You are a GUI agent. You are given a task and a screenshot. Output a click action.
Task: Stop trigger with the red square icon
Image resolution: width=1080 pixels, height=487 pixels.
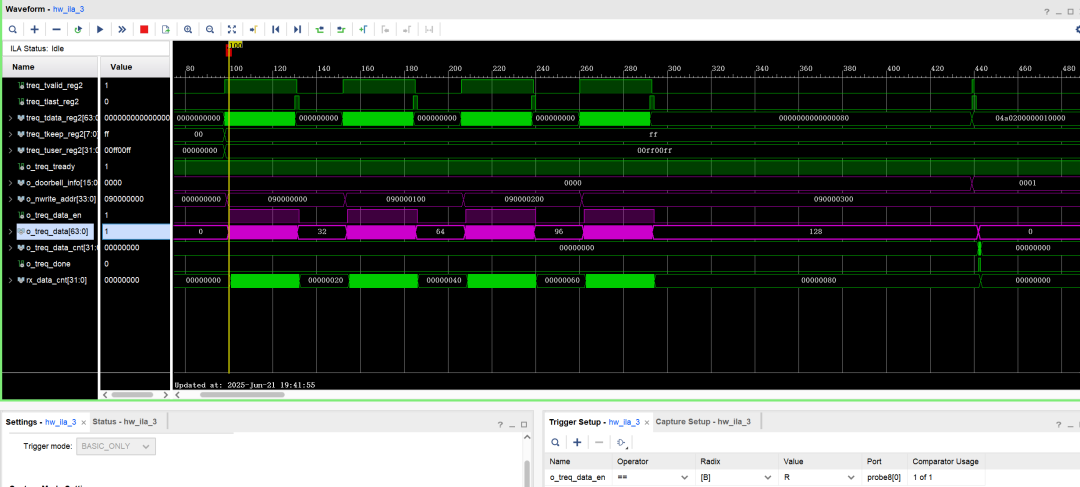[144, 30]
